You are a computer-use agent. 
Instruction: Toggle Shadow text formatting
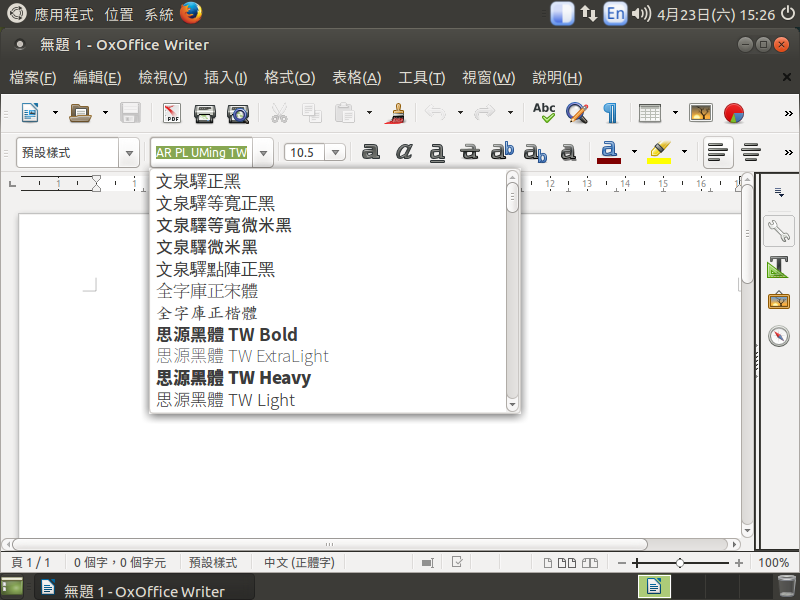click(x=568, y=152)
